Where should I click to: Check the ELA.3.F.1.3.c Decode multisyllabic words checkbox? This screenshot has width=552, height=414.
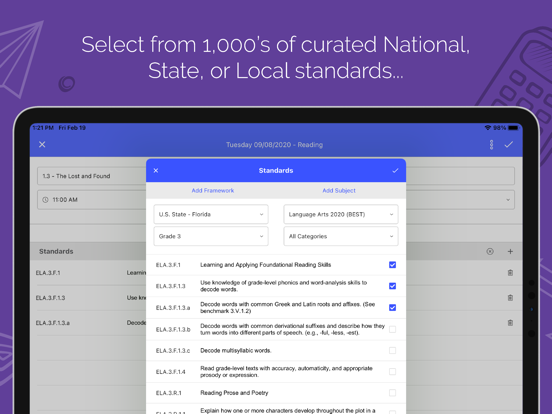[x=393, y=351]
